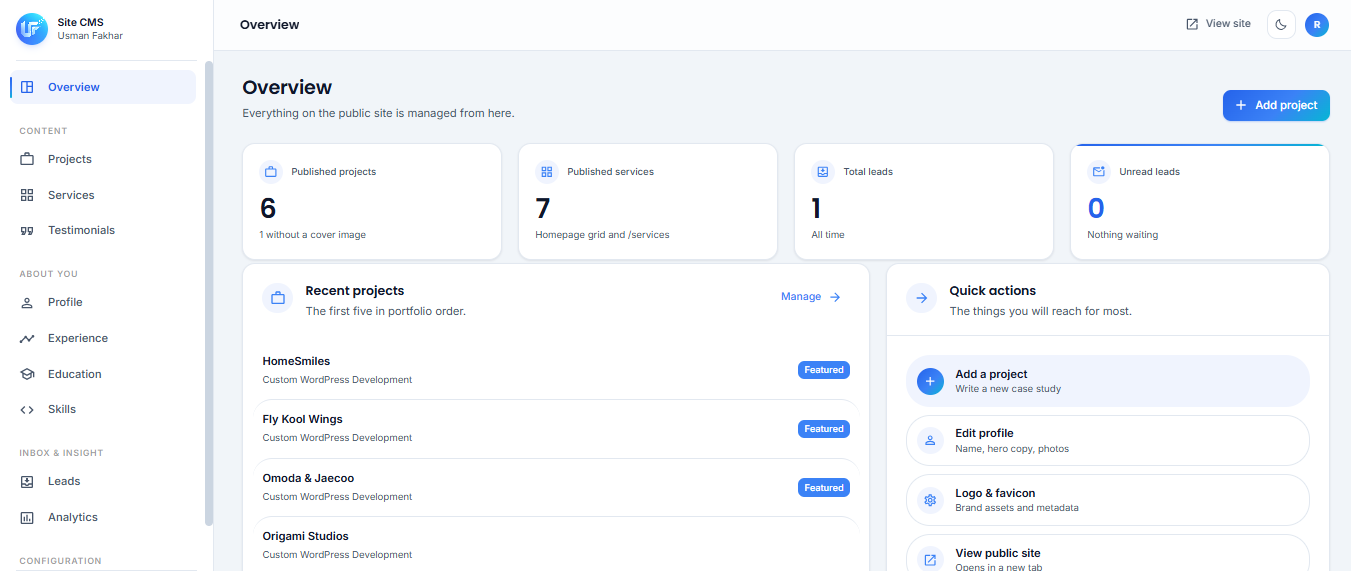The height and width of the screenshot is (571, 1351).
Task: Click the Featured badge on HomeSmiles
Action: coord(824,370)
